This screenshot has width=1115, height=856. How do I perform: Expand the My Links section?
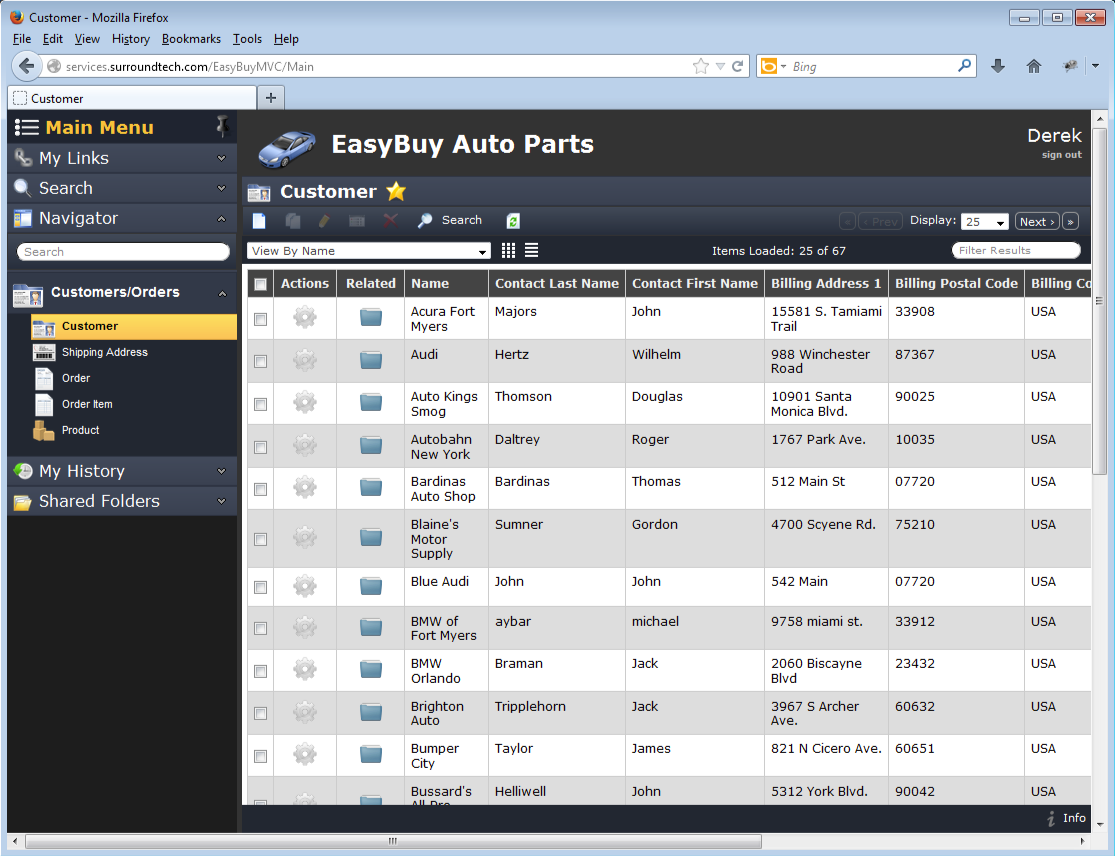tap(221, 159)
